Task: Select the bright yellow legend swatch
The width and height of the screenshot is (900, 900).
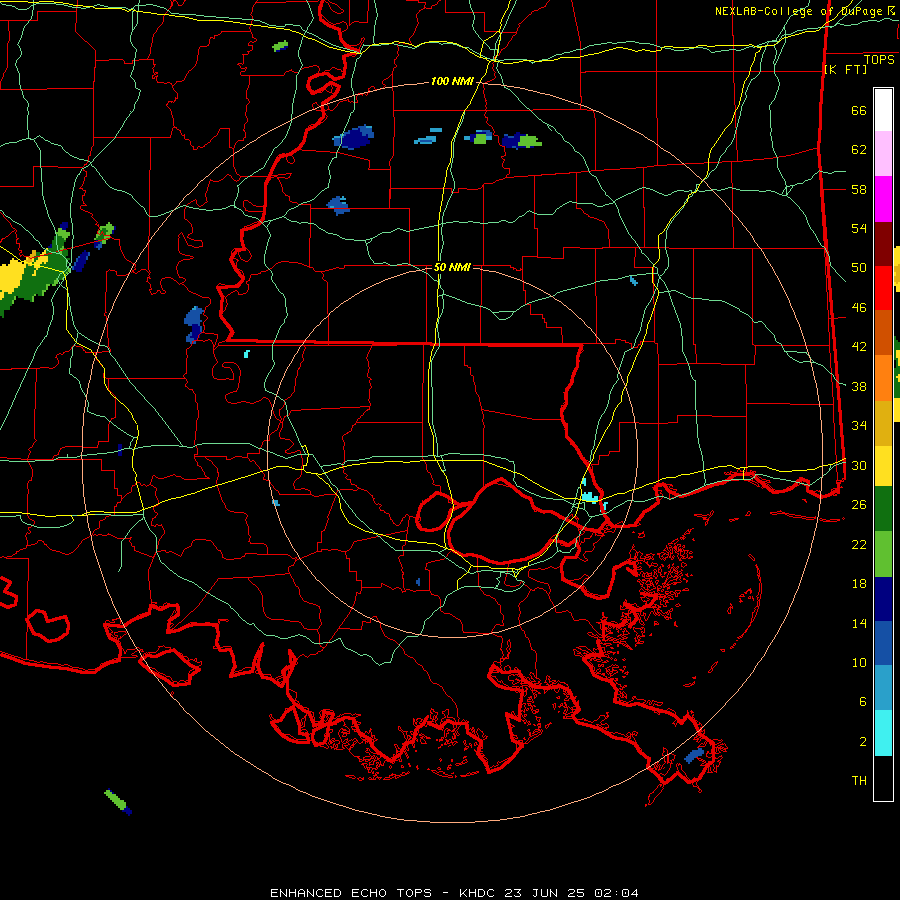Action: coord(883,466)
